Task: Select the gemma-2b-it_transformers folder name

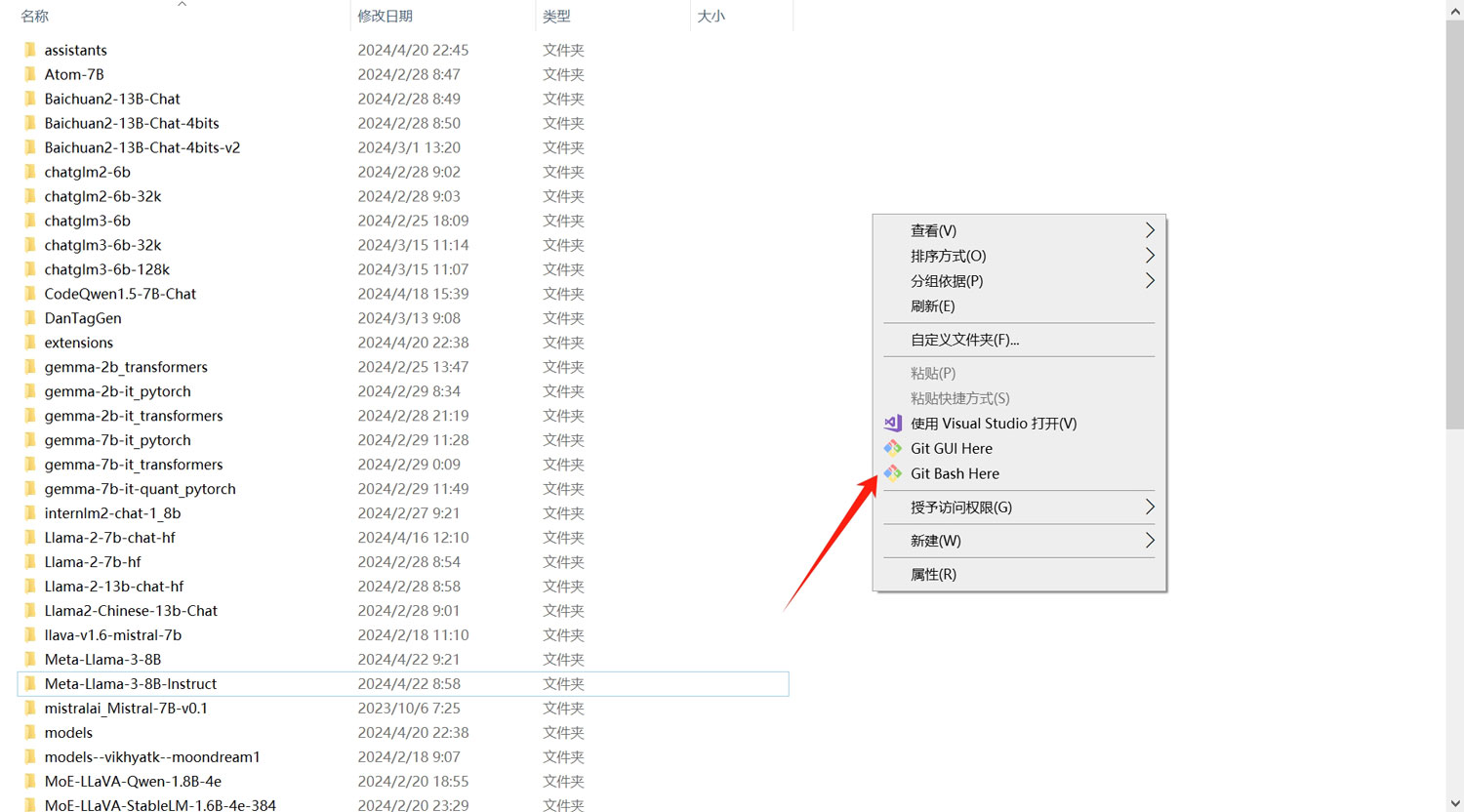Action: pyautogui.click(x=134, y=416)
